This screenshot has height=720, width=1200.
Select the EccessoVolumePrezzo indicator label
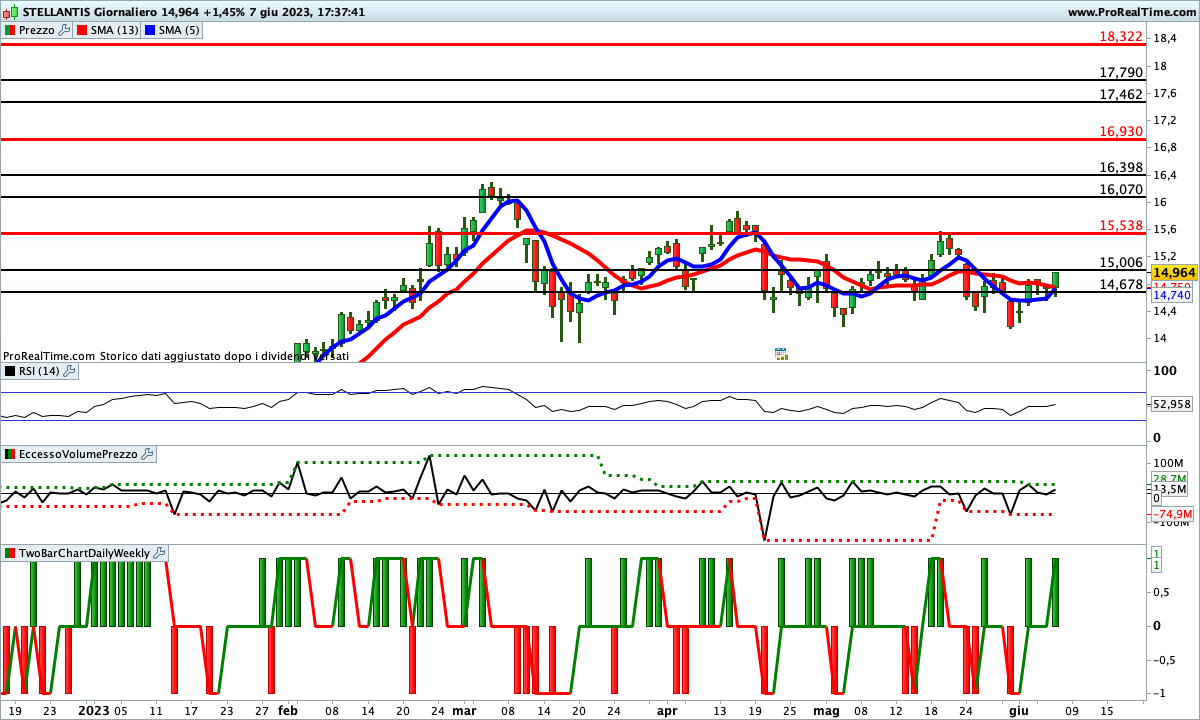coord(79,454)
